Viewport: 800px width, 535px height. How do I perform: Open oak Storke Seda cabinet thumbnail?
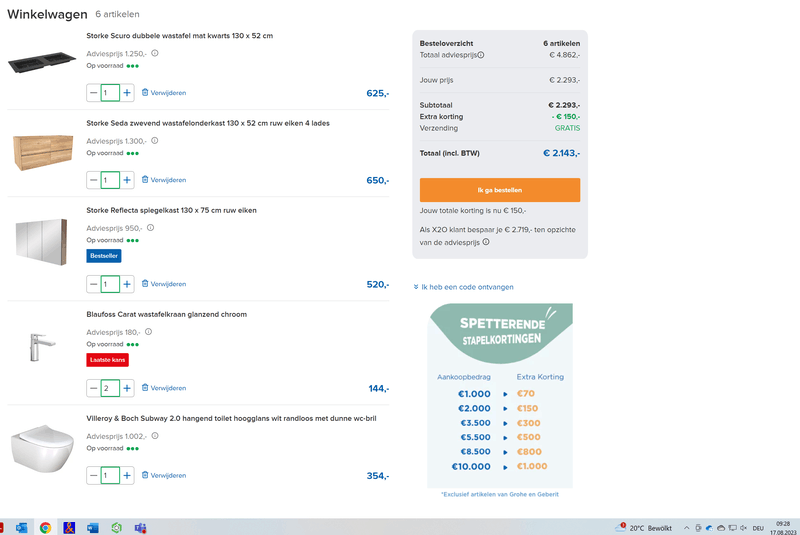(x=43, y=152)
